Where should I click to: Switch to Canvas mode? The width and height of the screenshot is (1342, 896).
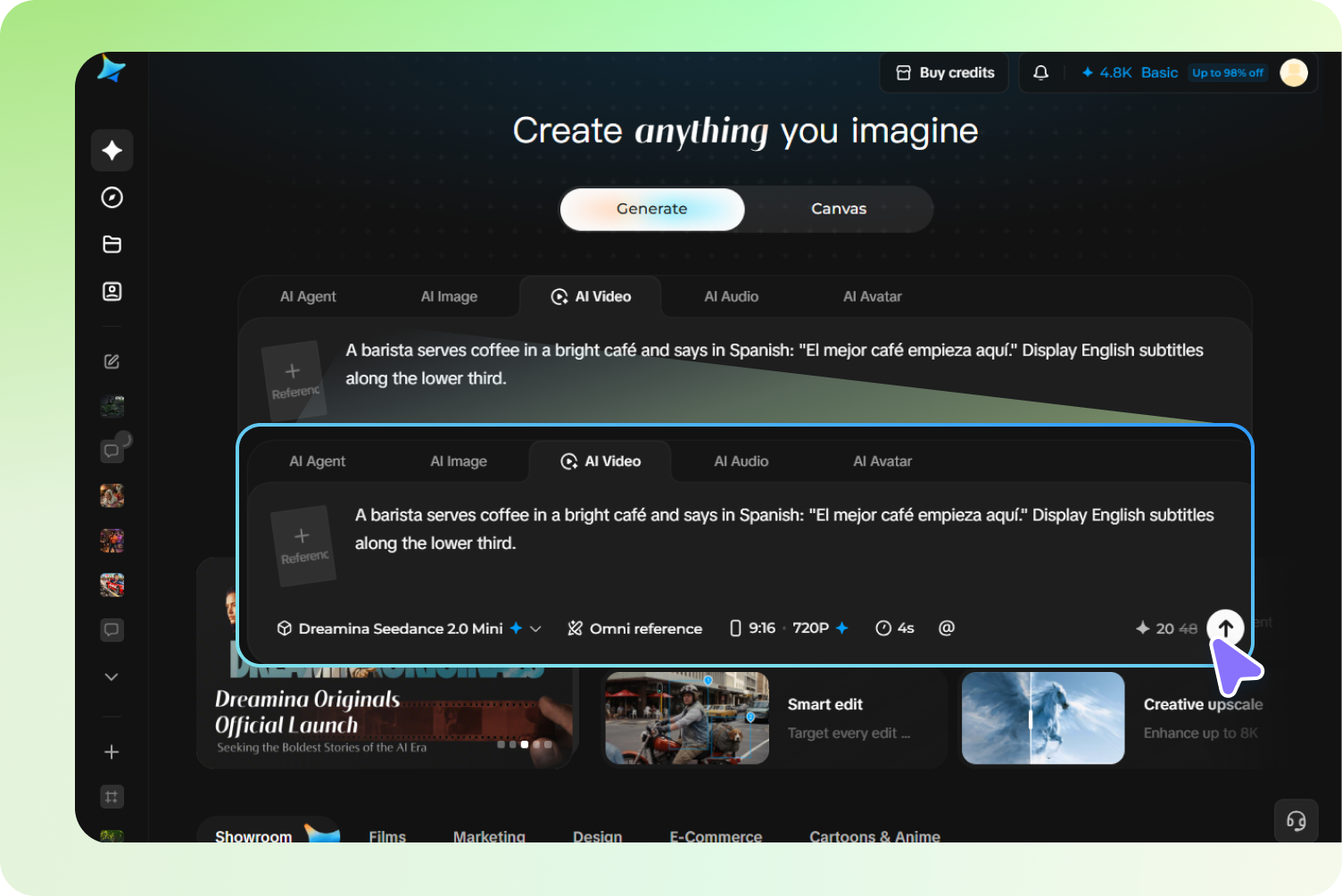(839, 209)
